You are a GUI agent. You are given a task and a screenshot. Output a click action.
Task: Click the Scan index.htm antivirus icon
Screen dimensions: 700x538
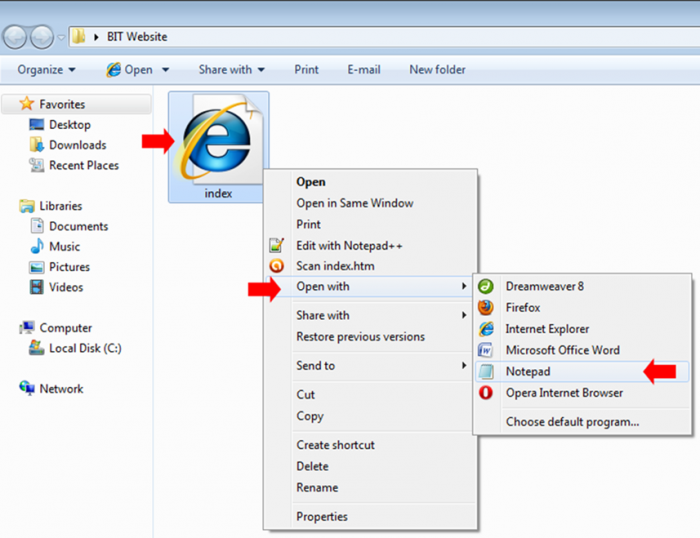(x=276, y=266)
